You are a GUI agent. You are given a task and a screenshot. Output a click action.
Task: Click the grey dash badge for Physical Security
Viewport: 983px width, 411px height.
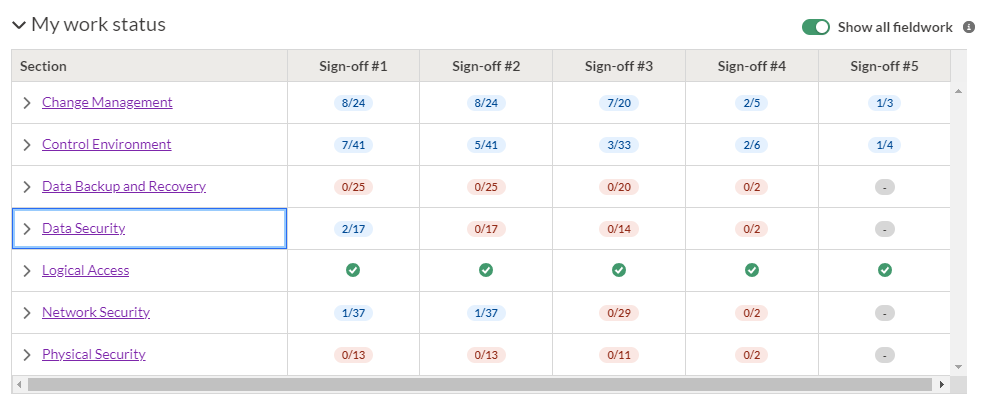(885, 355)
